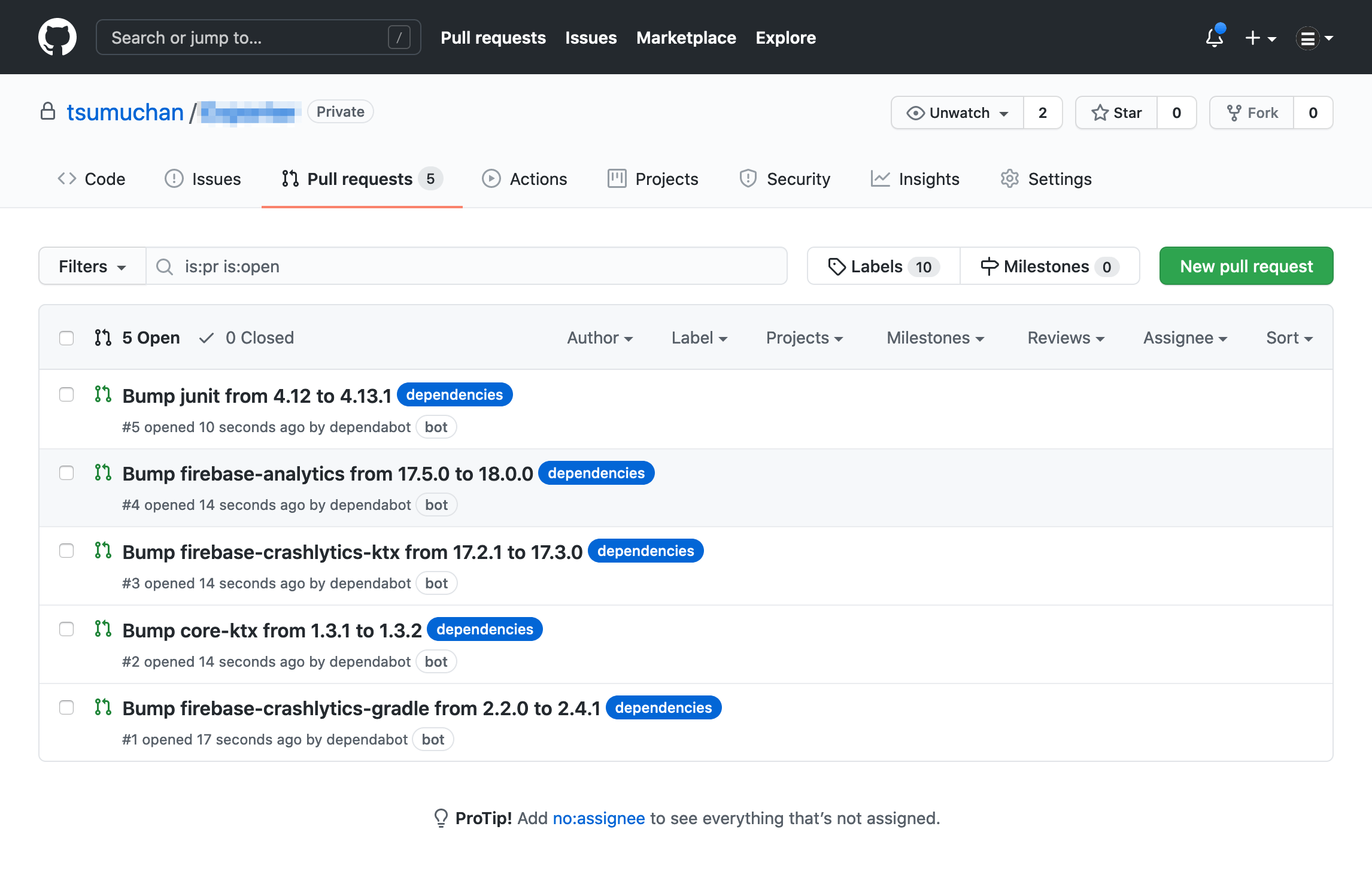Open the plus create-new menu
This screenshot has height=875, width=1372.
pyautogui.click(x=1261, y=38)
